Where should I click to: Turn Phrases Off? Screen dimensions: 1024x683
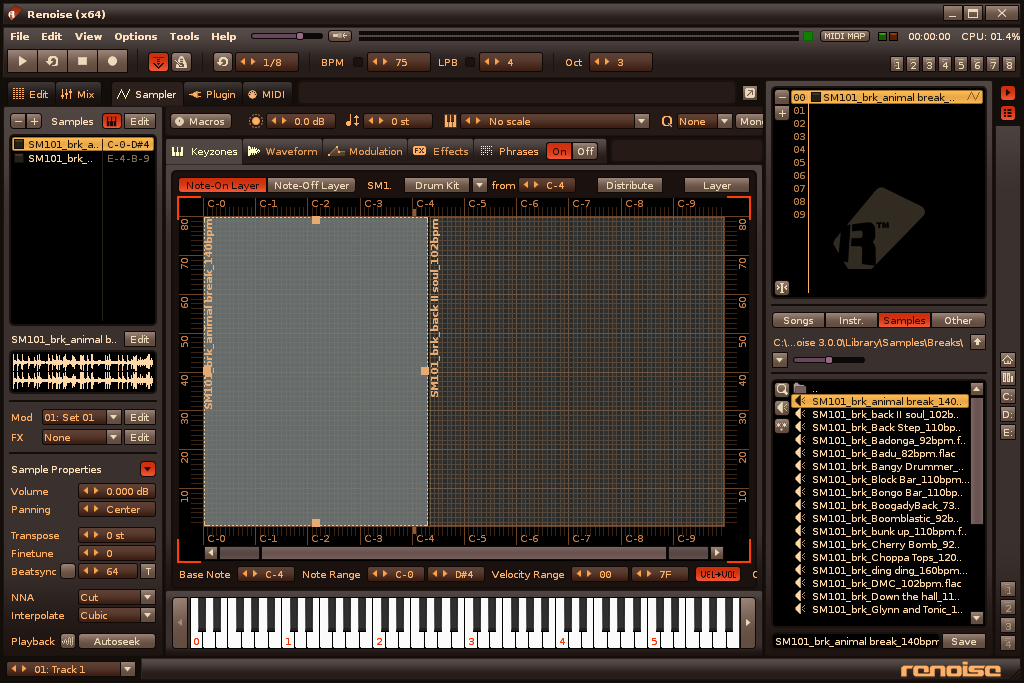click(586, 151)
